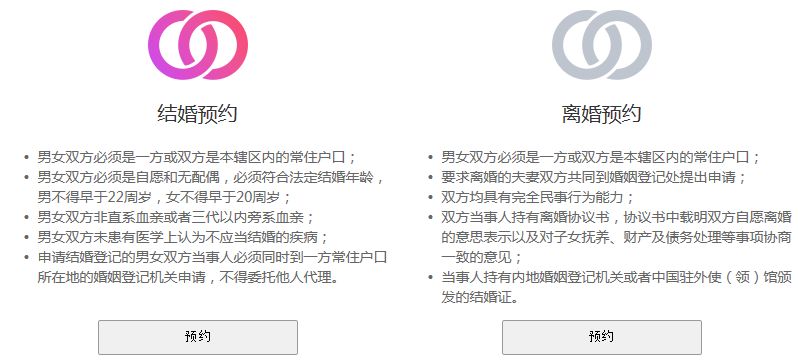Click the gray interlocking rings divorce icon

[x=602, y=45]
